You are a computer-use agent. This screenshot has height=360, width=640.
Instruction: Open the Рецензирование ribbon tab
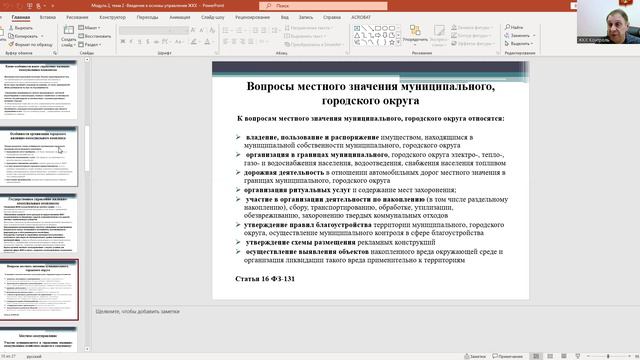252,18
